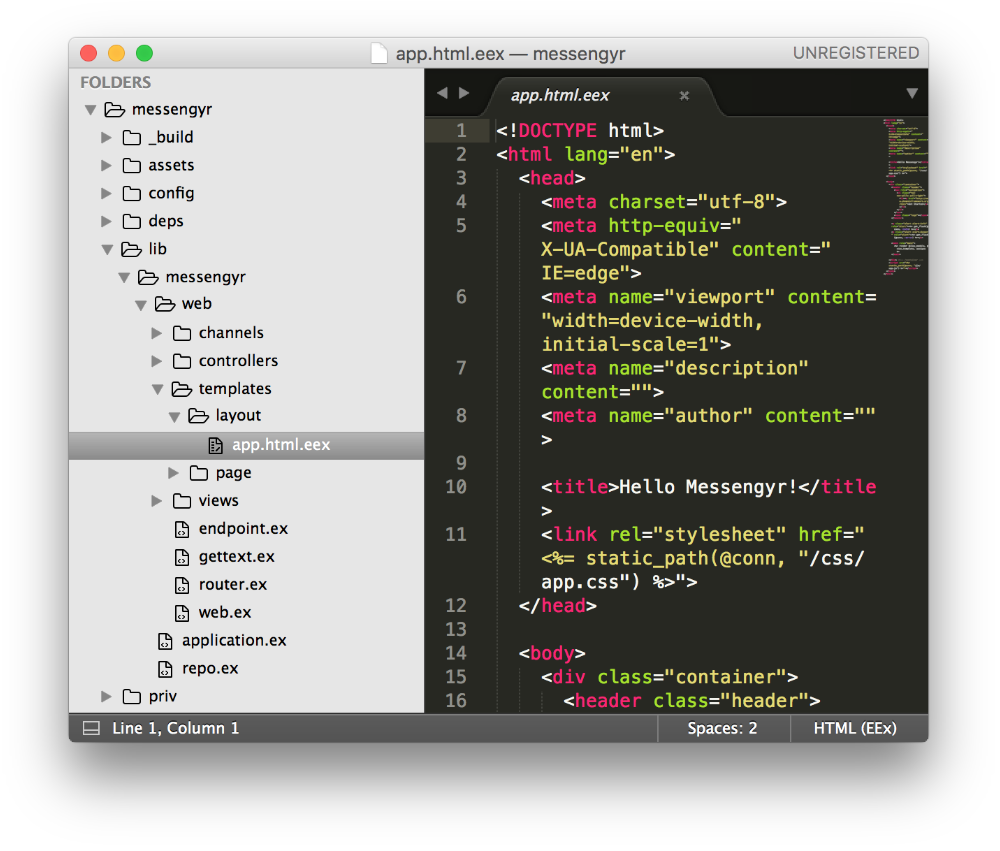Open web.ex in the sidebar
This screenshot has width=1000, height=851.
pyautogui.click(x=225, y=613)
